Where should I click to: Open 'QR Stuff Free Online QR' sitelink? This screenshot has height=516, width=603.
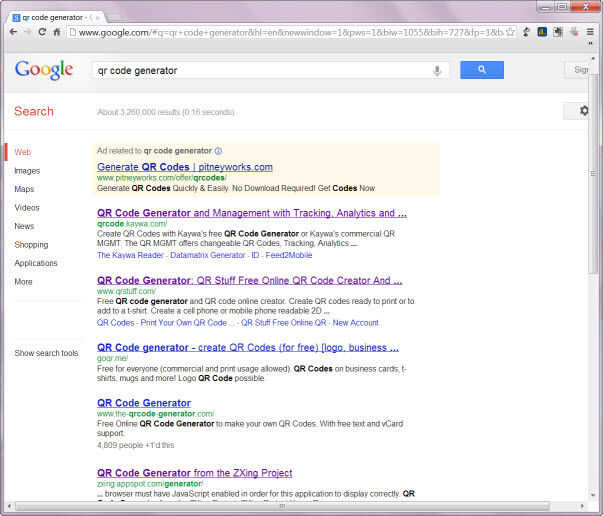(x=284, y=323)
